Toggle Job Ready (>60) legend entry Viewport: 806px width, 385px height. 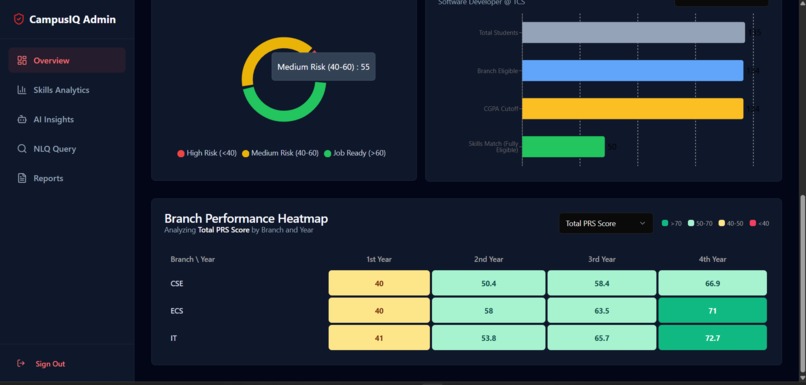point(355,153)
